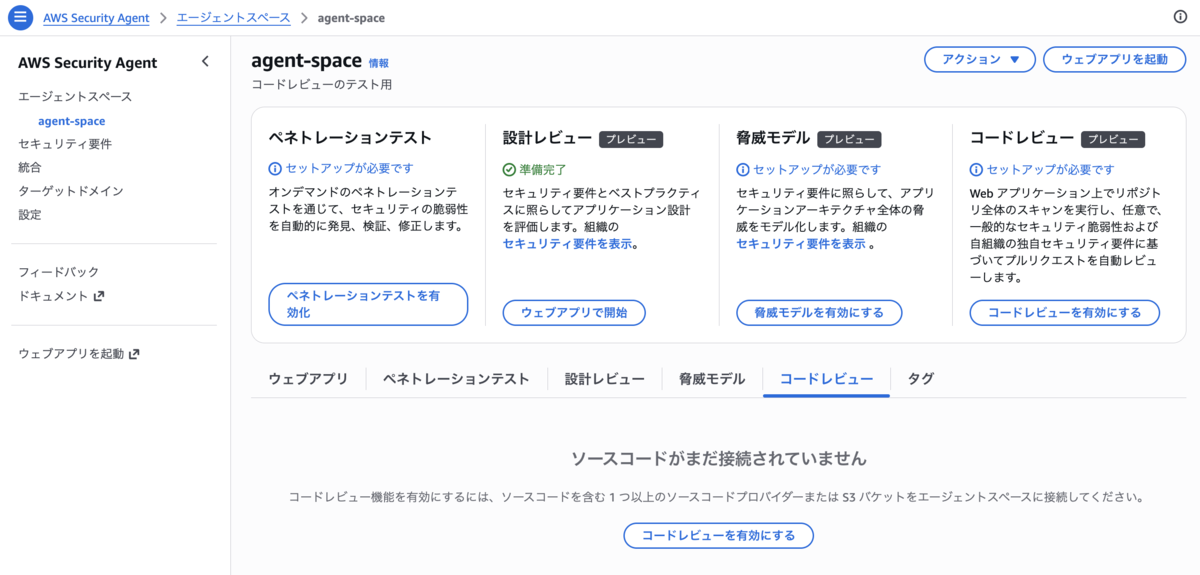Image resolution: width=1200 pixels, height=575 pixels.
Task: Click info icon under コードレビュー heading
Action: (x=976, y=170)
